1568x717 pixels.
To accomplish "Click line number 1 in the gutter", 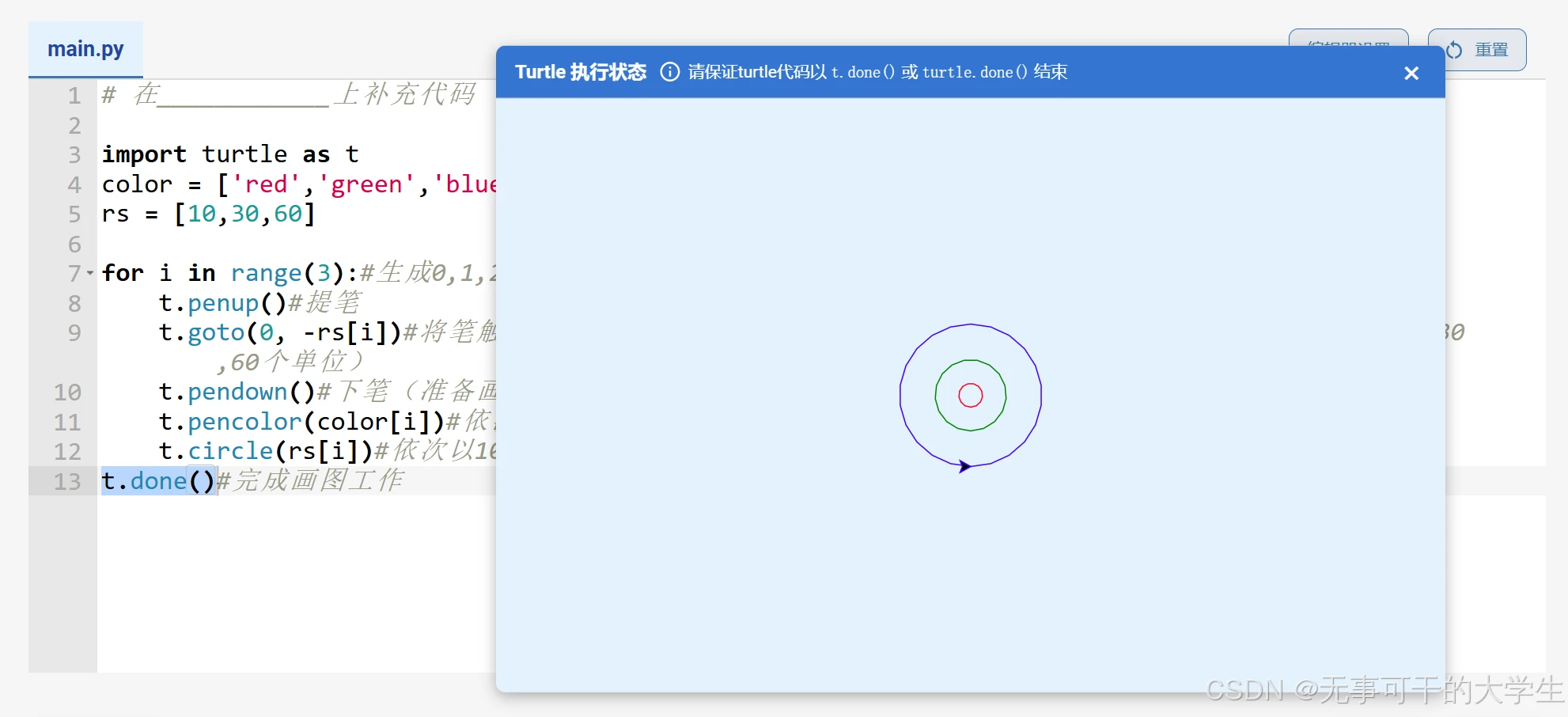I will [74, 95].
